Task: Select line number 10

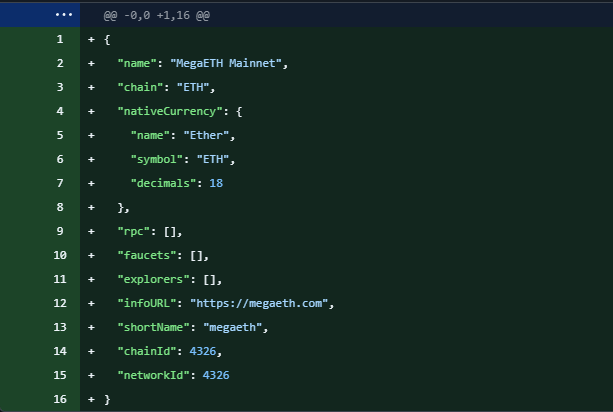Action: point(60,255)
